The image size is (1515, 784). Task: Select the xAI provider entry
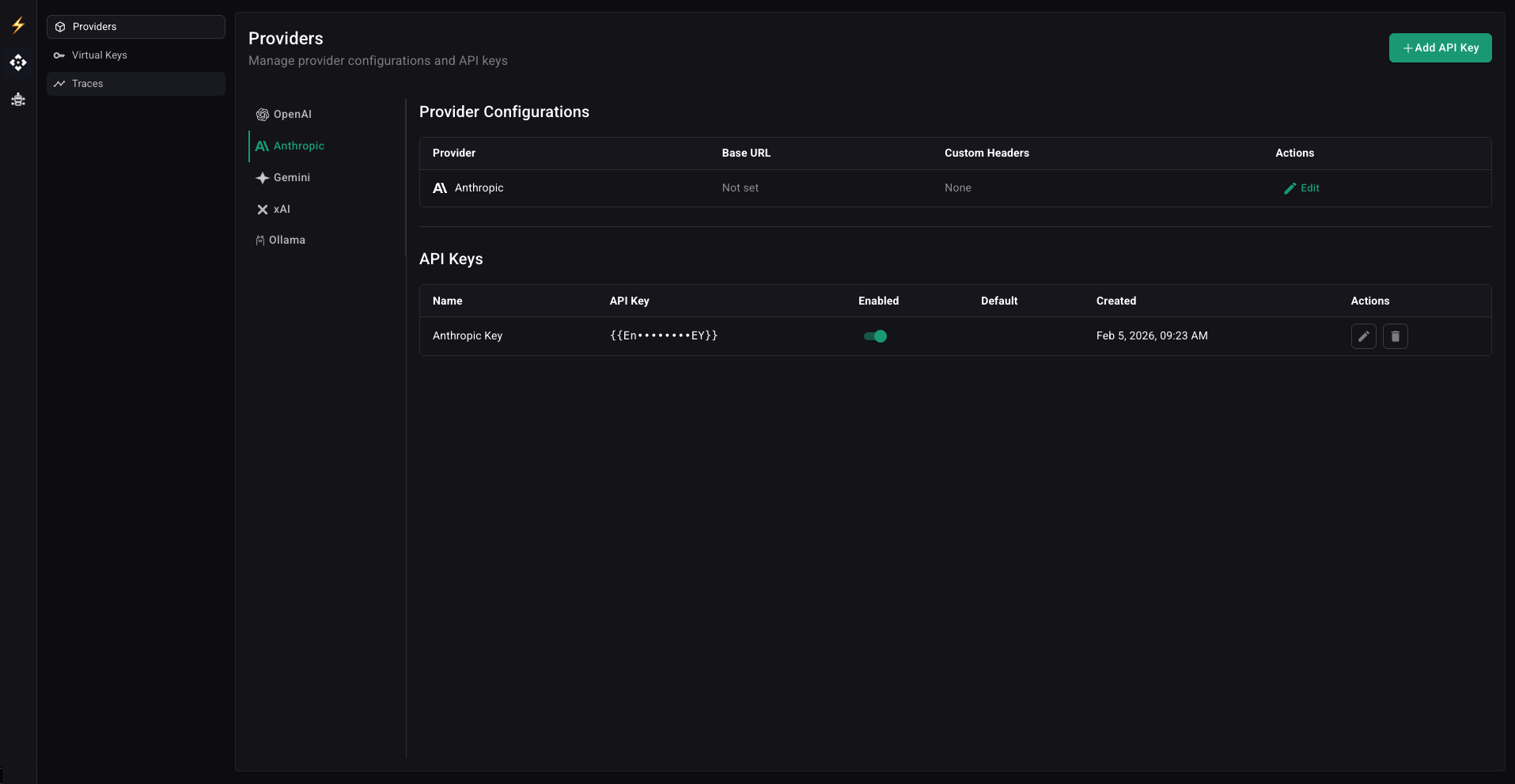[x=282, y=209]
